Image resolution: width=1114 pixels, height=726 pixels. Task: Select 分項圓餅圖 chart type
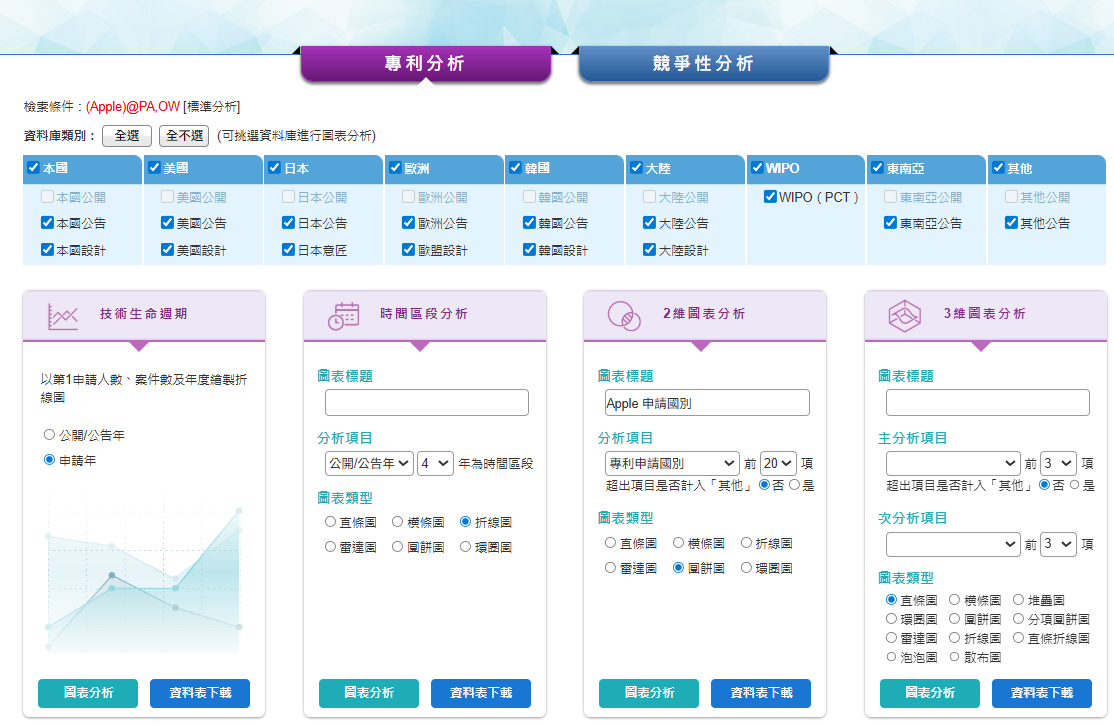coord(1018,619)
